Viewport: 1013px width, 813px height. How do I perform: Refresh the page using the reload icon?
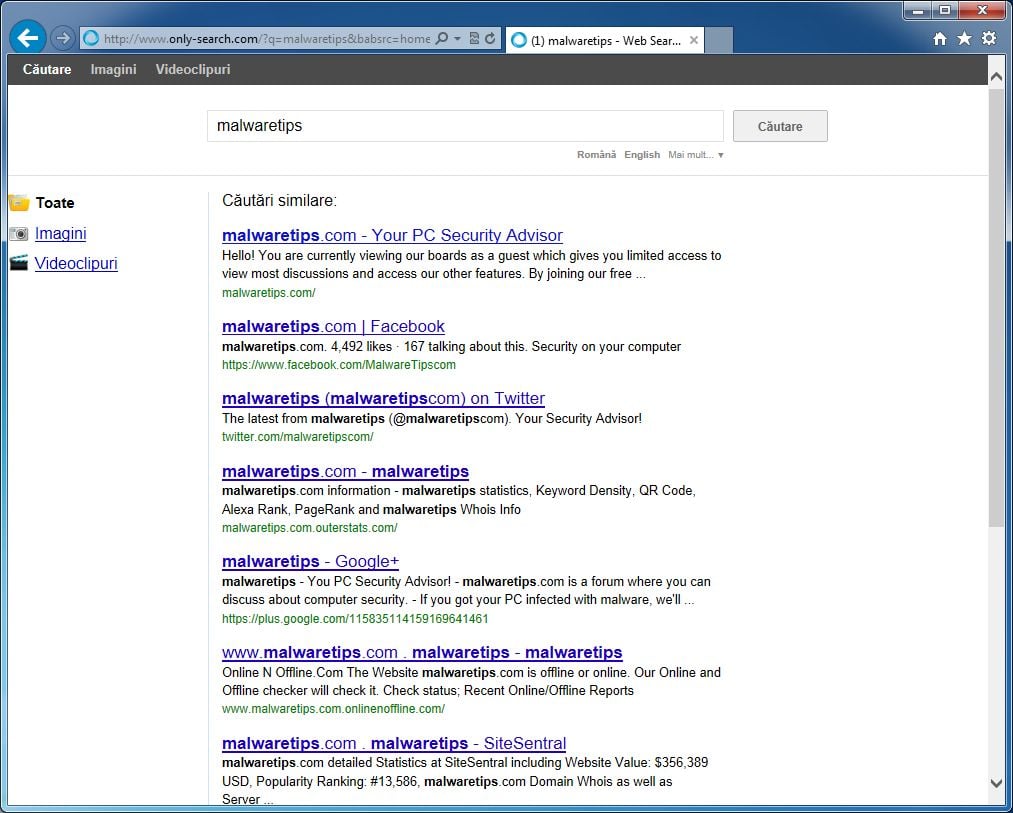489,38
